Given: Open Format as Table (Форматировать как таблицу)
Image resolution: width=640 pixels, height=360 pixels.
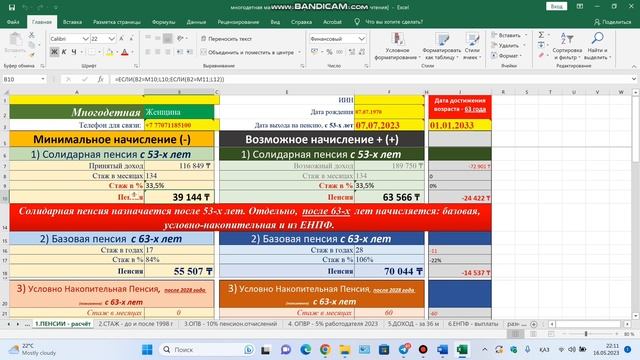Looking at the screenshot, I should pyautogui.click(x=442, y=47).
